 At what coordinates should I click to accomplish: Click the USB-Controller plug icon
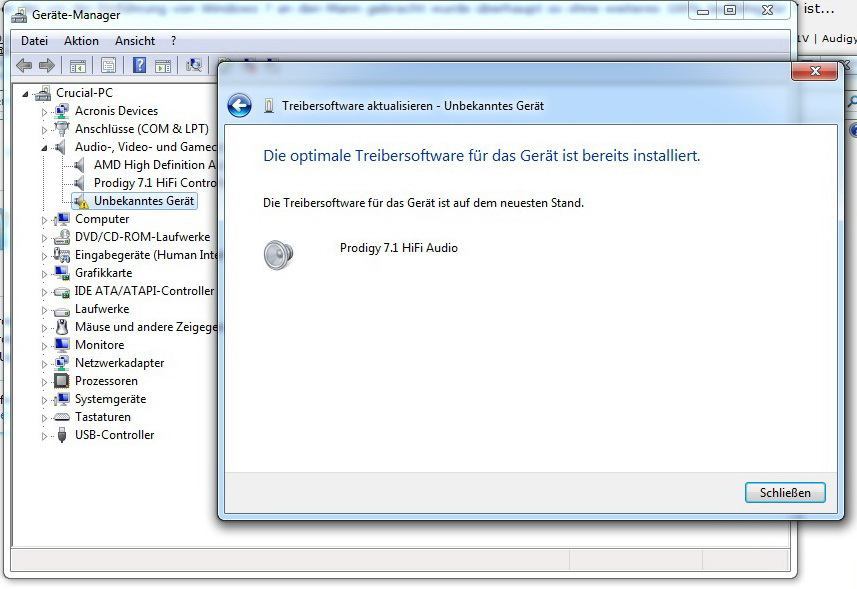[x=62, y=435]
